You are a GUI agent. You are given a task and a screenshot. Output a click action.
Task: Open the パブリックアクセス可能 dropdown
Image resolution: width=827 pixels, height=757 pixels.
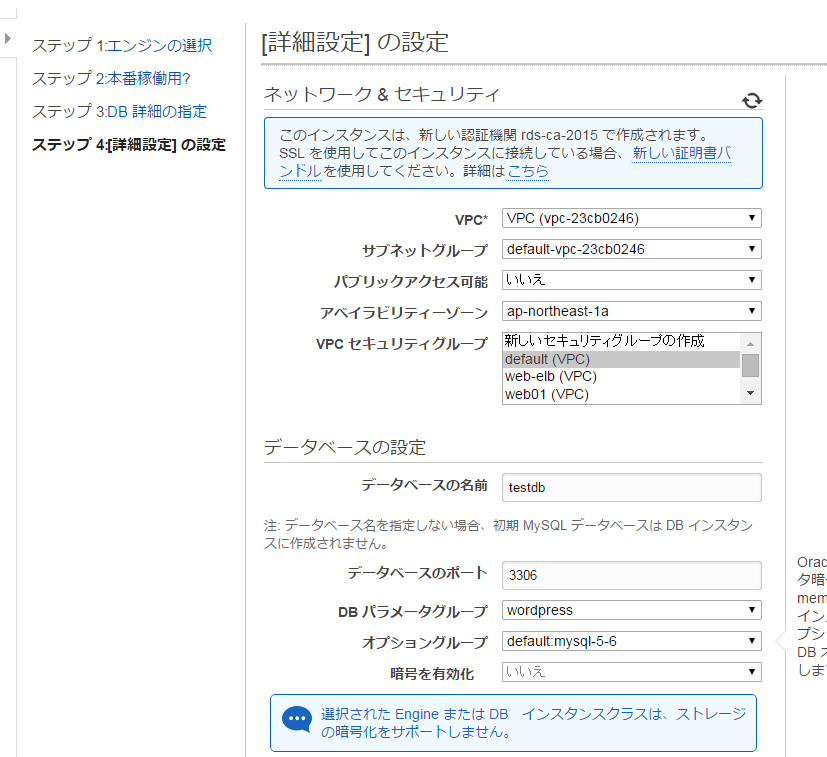point(631,280)
